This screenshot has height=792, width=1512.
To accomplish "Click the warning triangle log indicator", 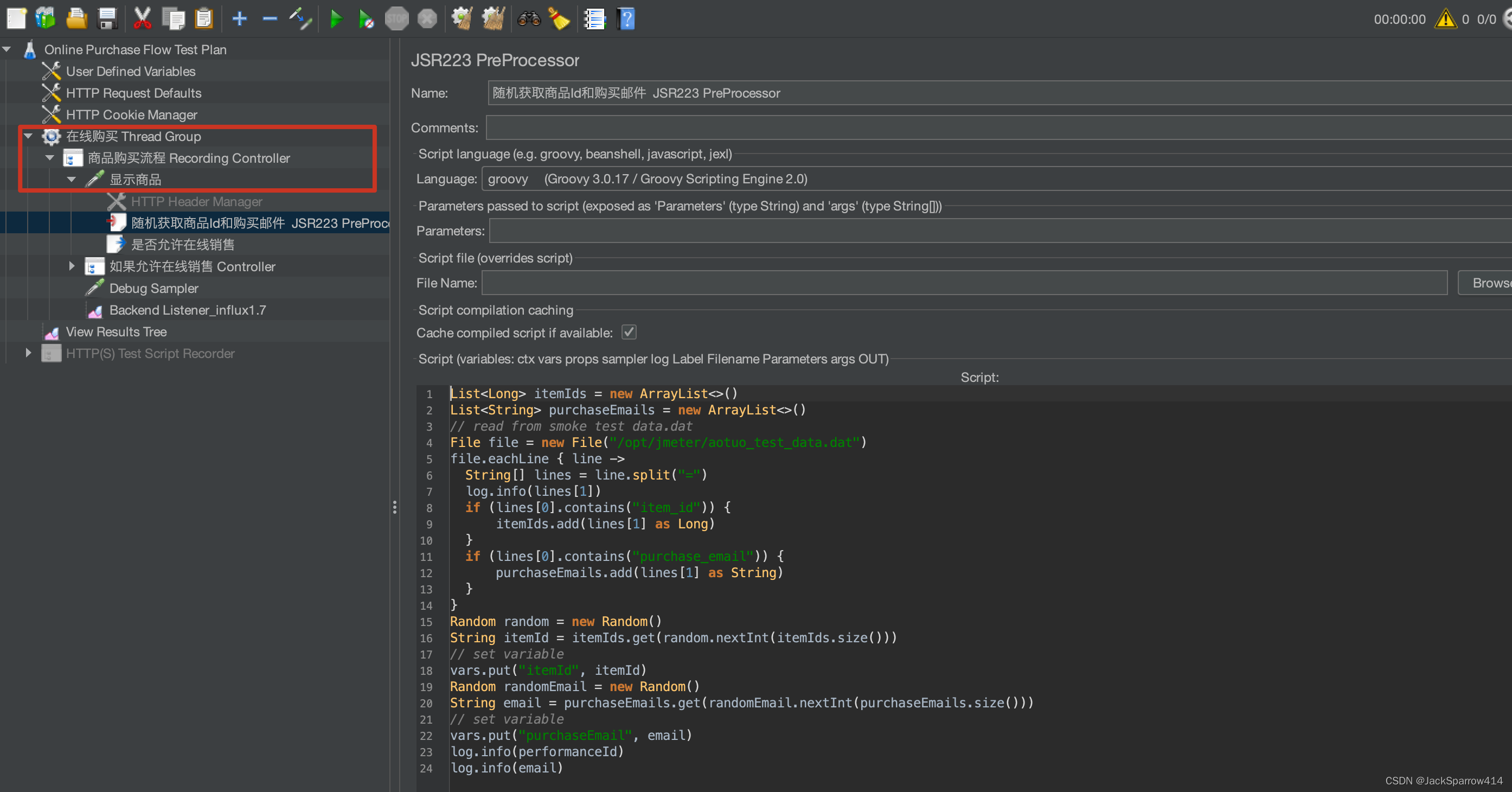I will (1445, 19).
